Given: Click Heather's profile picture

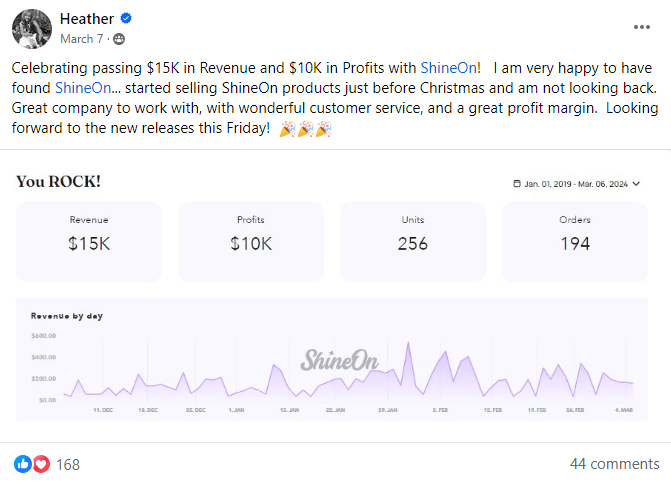Looking at the screenshot, I should [31, 28].
